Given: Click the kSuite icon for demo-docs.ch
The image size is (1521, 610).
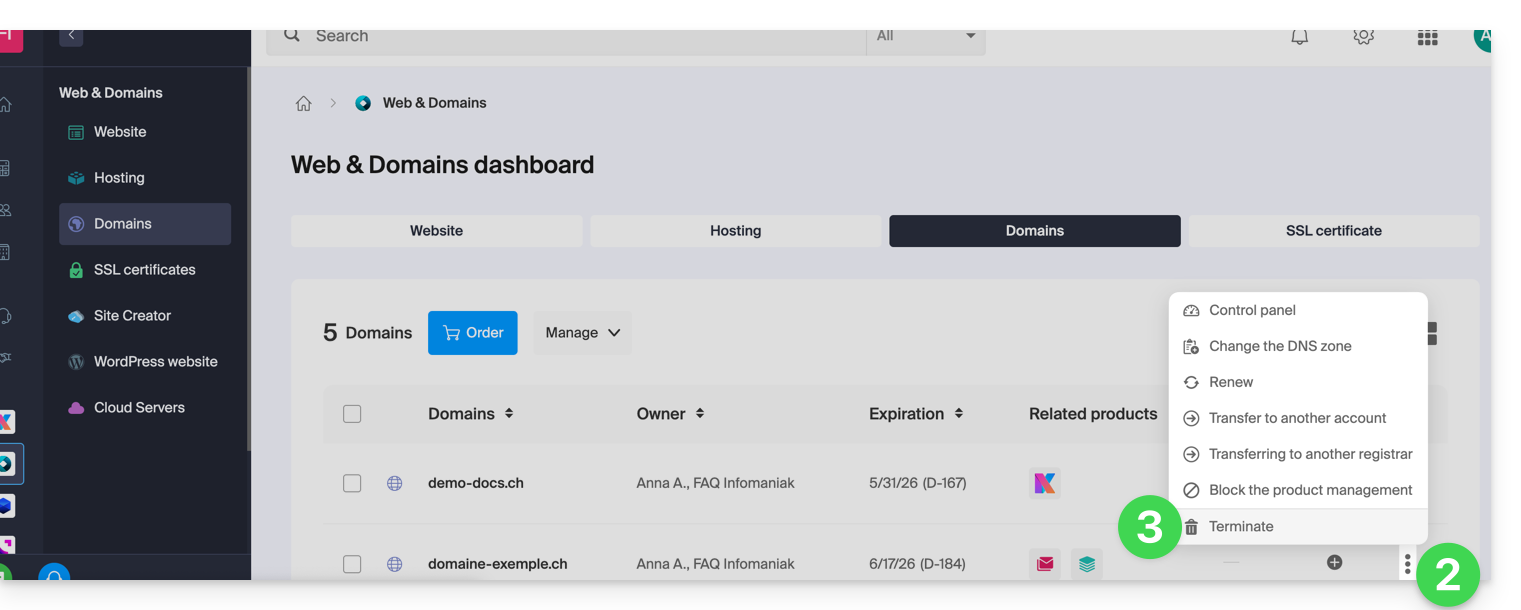Looking at the screenshot, I should coord(1044,483).
